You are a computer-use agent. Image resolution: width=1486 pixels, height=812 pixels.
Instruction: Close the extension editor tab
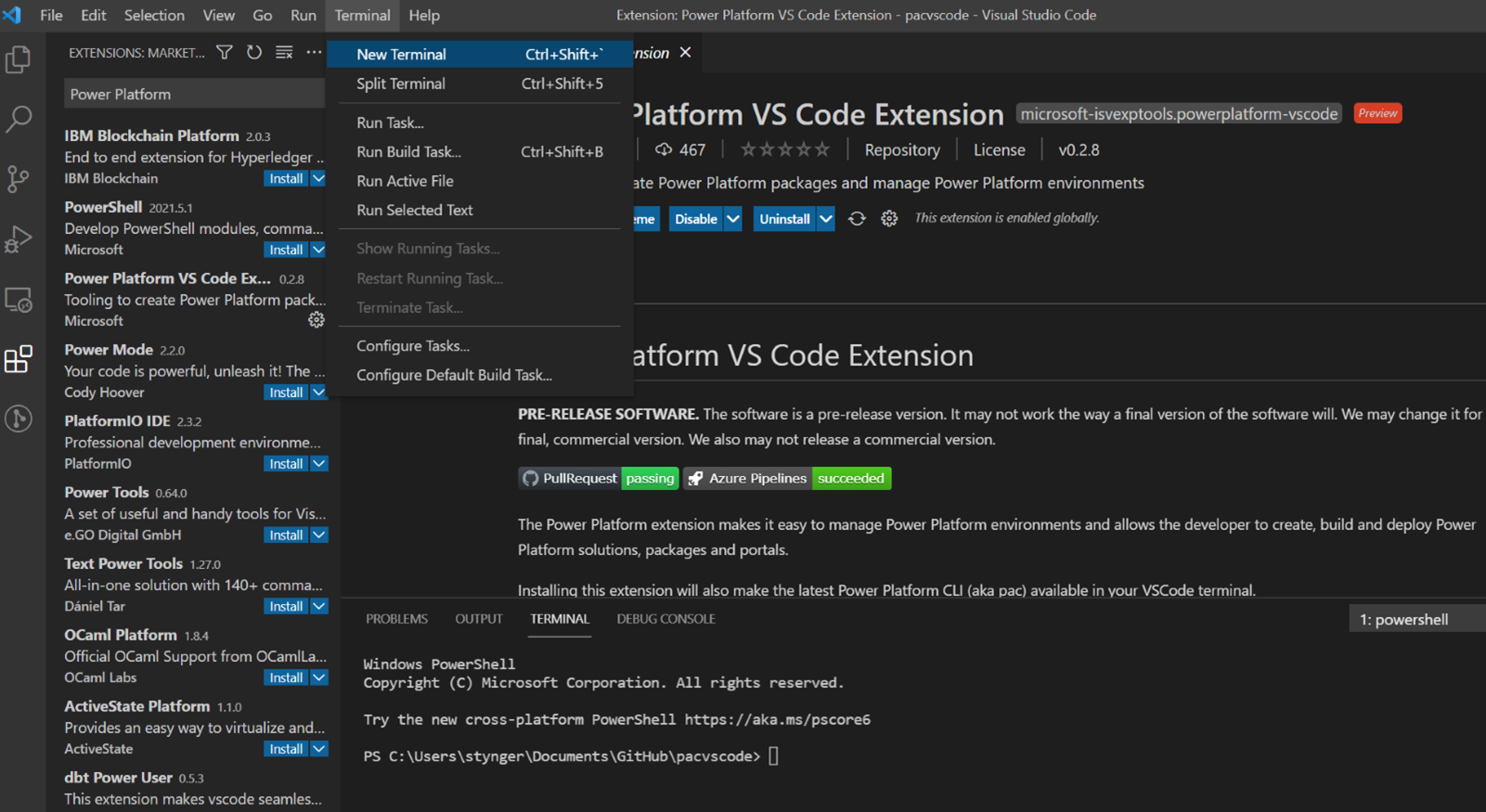[685, 53]
